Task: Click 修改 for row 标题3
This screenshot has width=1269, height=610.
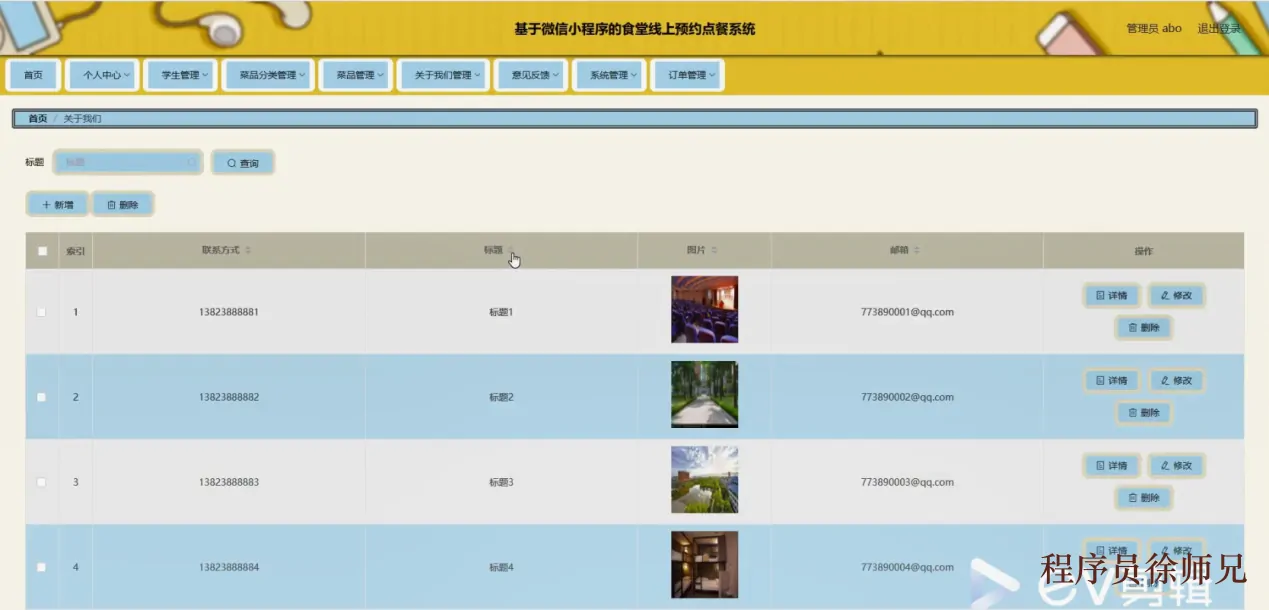Action: tap(1176, 466)
